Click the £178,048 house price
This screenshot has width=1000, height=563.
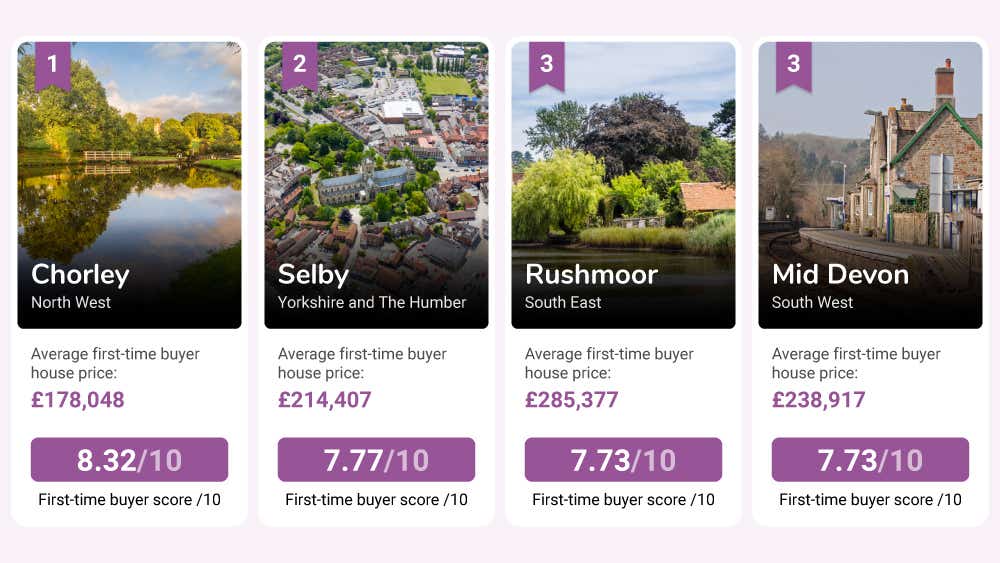click(78, 400)
